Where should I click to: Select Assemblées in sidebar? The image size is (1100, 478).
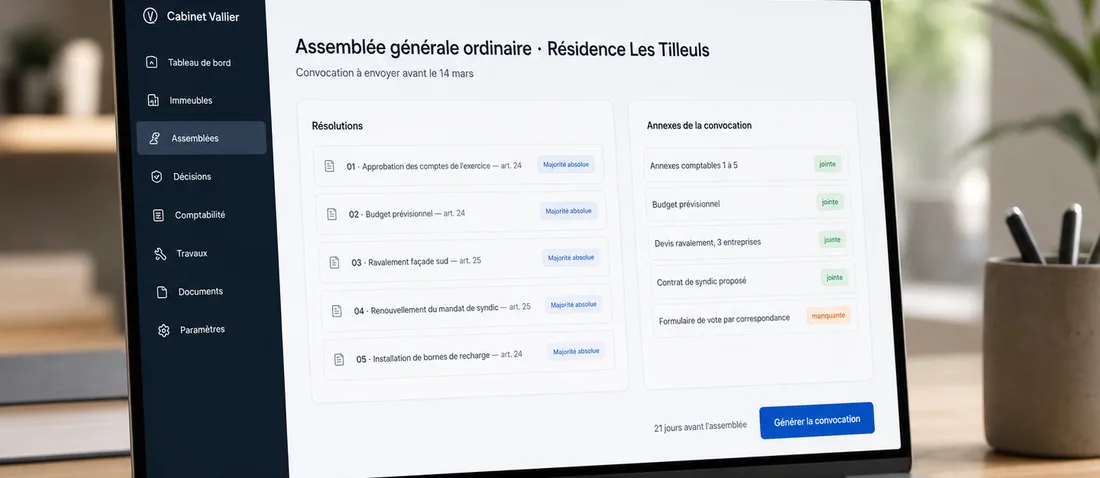pyautogui.click(x=202, y=138)
